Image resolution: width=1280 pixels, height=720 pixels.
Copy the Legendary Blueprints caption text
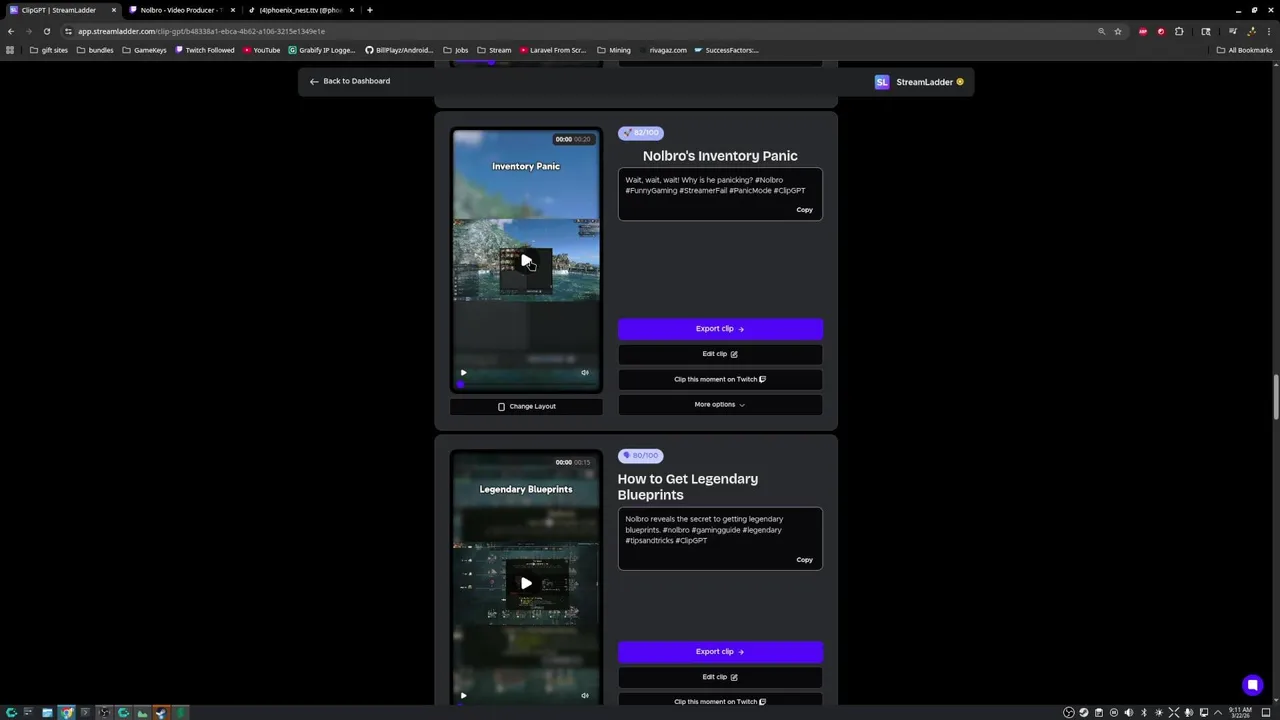coord(804,560)
